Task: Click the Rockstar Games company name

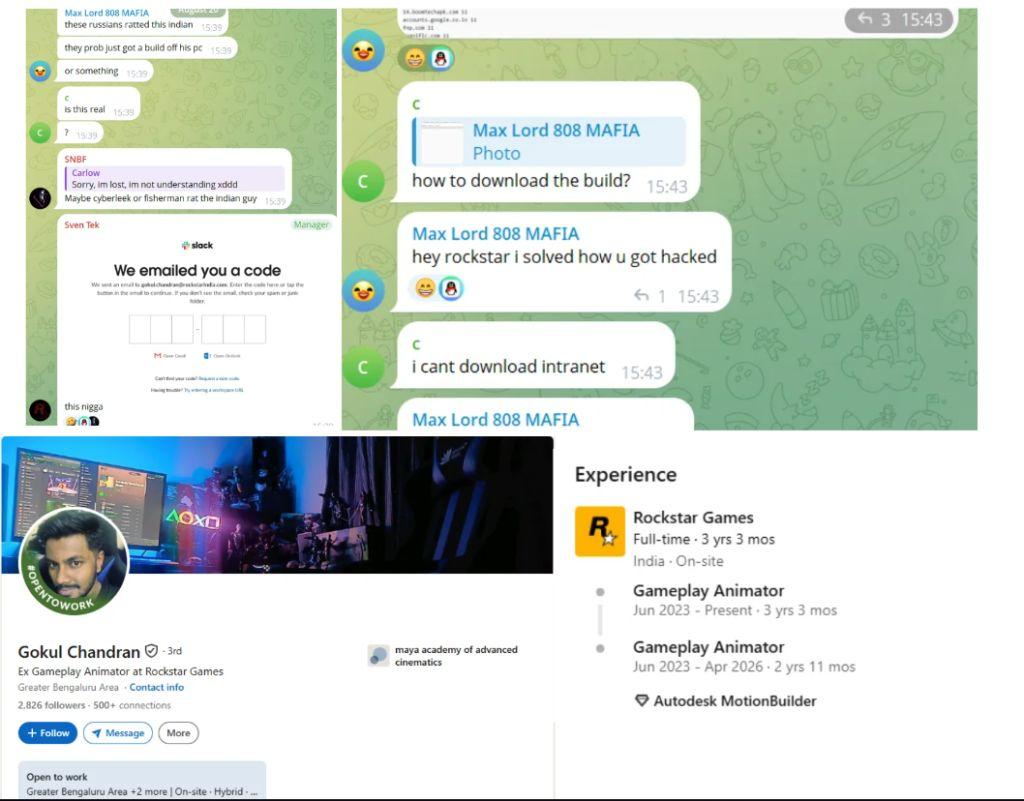Action: pos(693,518)
